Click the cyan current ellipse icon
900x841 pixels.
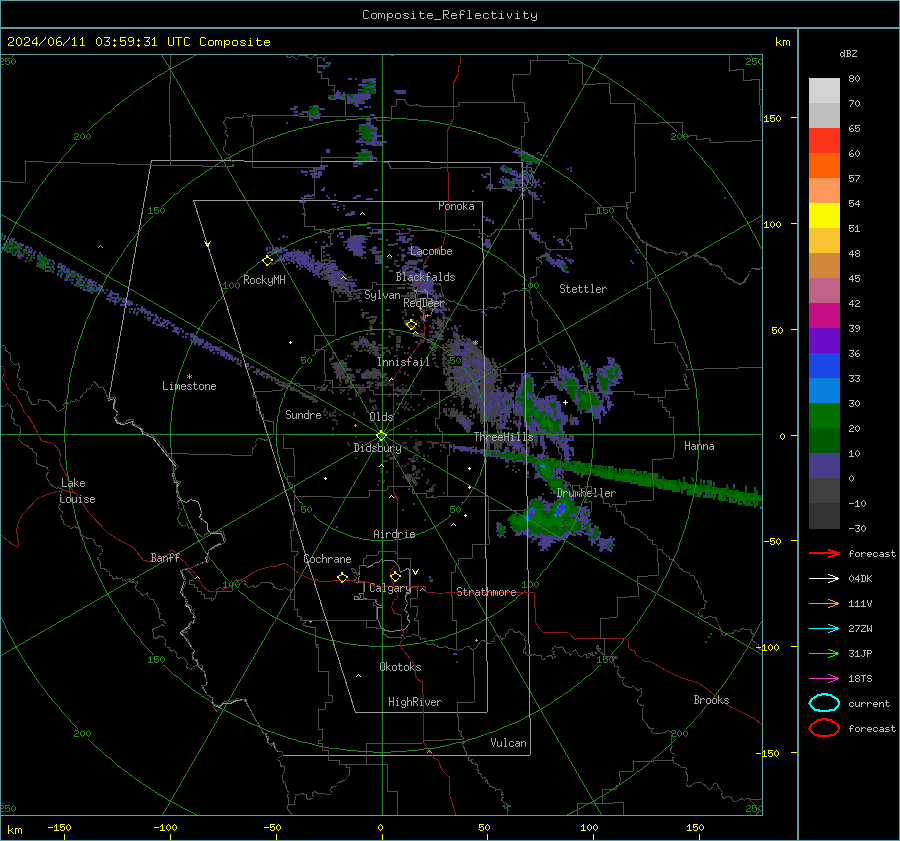(x=824, y=703)
